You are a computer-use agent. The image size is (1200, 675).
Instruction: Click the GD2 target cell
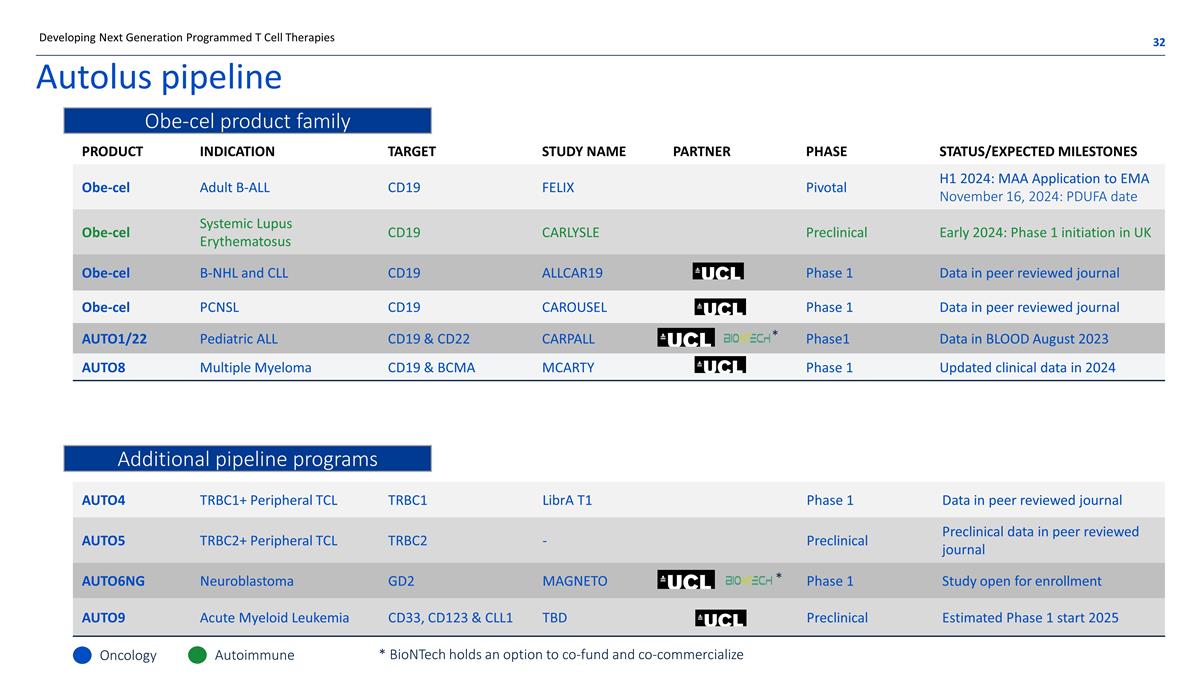pyautogui.click(x=401, y=581)
